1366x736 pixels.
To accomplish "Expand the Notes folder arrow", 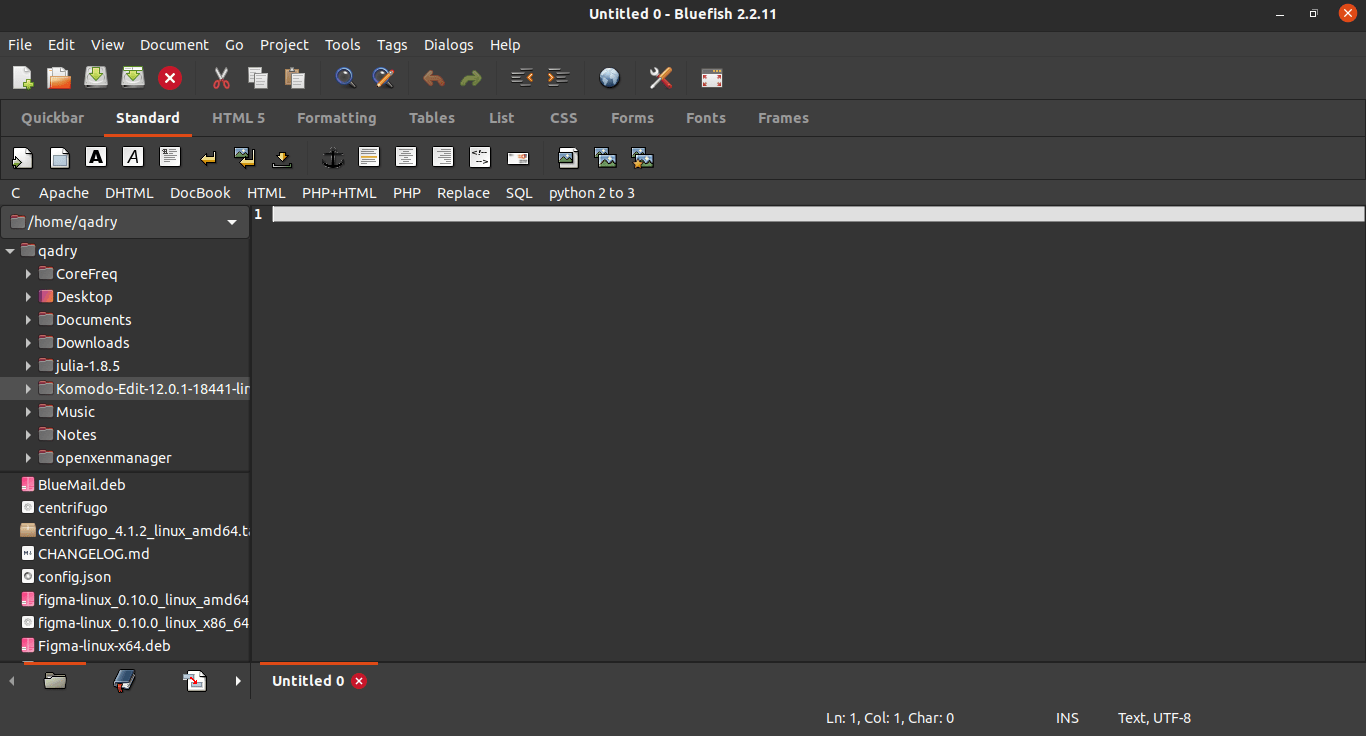I will (28, 435).
